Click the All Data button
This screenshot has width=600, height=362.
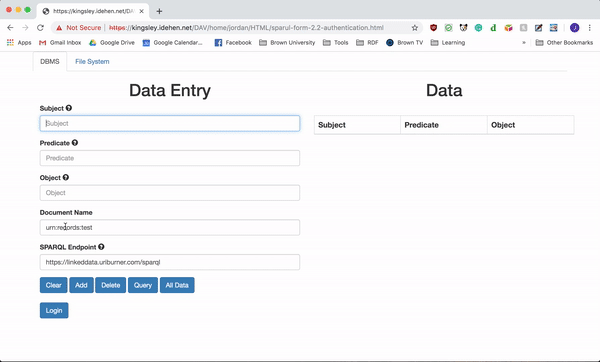point(177,285)
